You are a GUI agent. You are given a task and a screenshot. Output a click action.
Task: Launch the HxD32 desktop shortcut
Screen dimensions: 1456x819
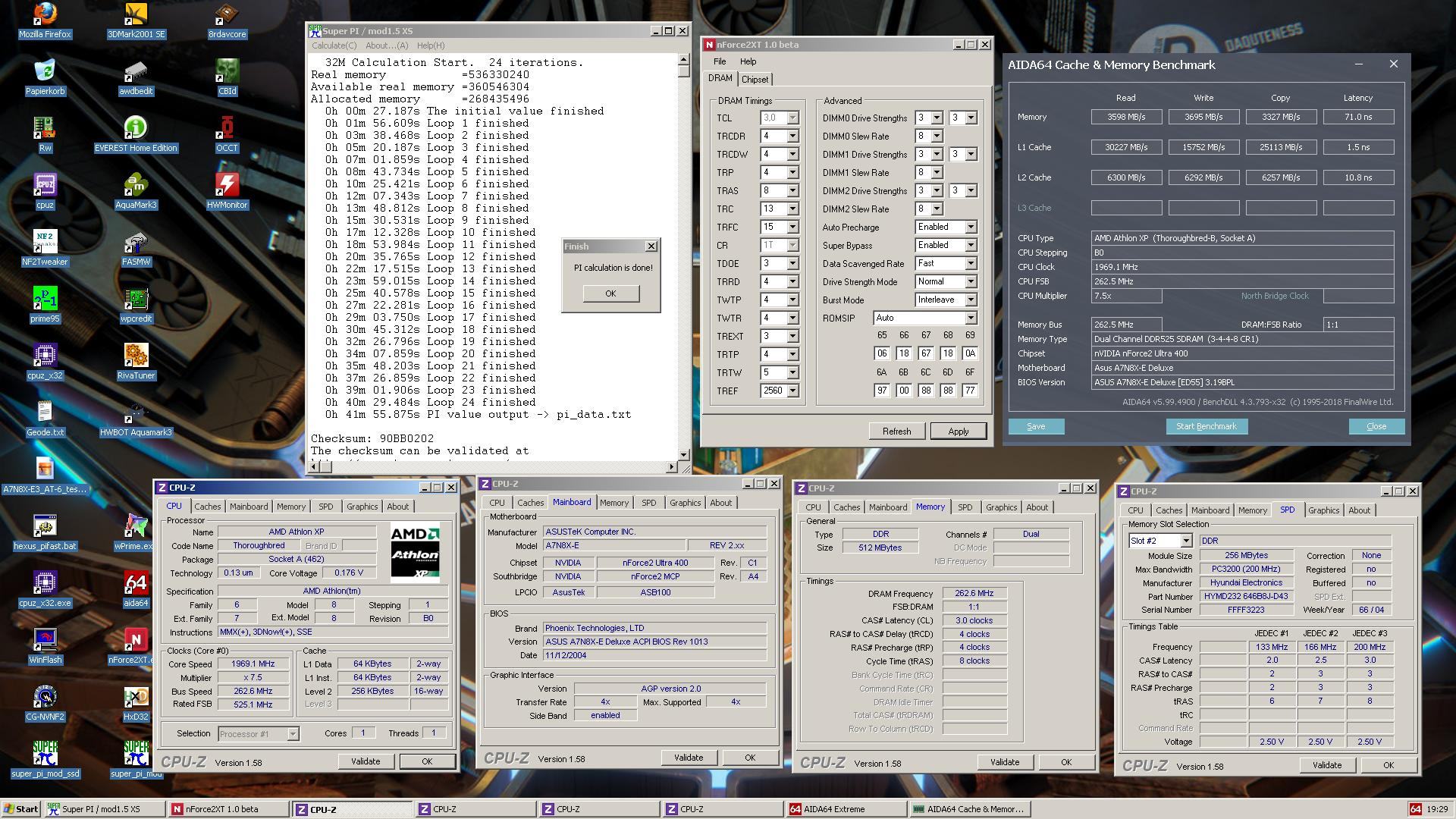(x=136, y=703)
